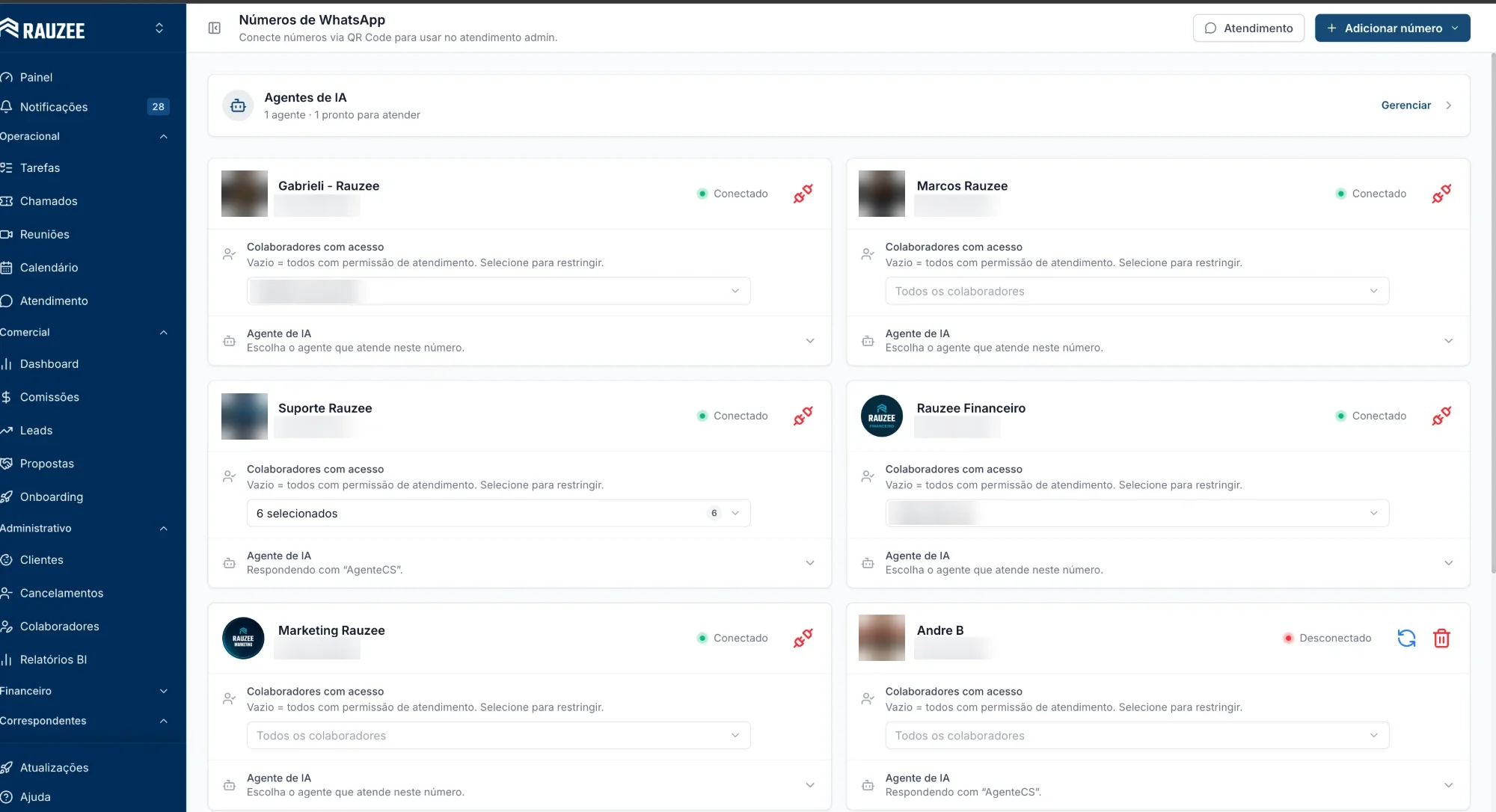Viewport: 1496px width, 812px height.
Task: Open Rauzee Financeiro colaboradores dropdown
Action: [x=1137, y=513]
